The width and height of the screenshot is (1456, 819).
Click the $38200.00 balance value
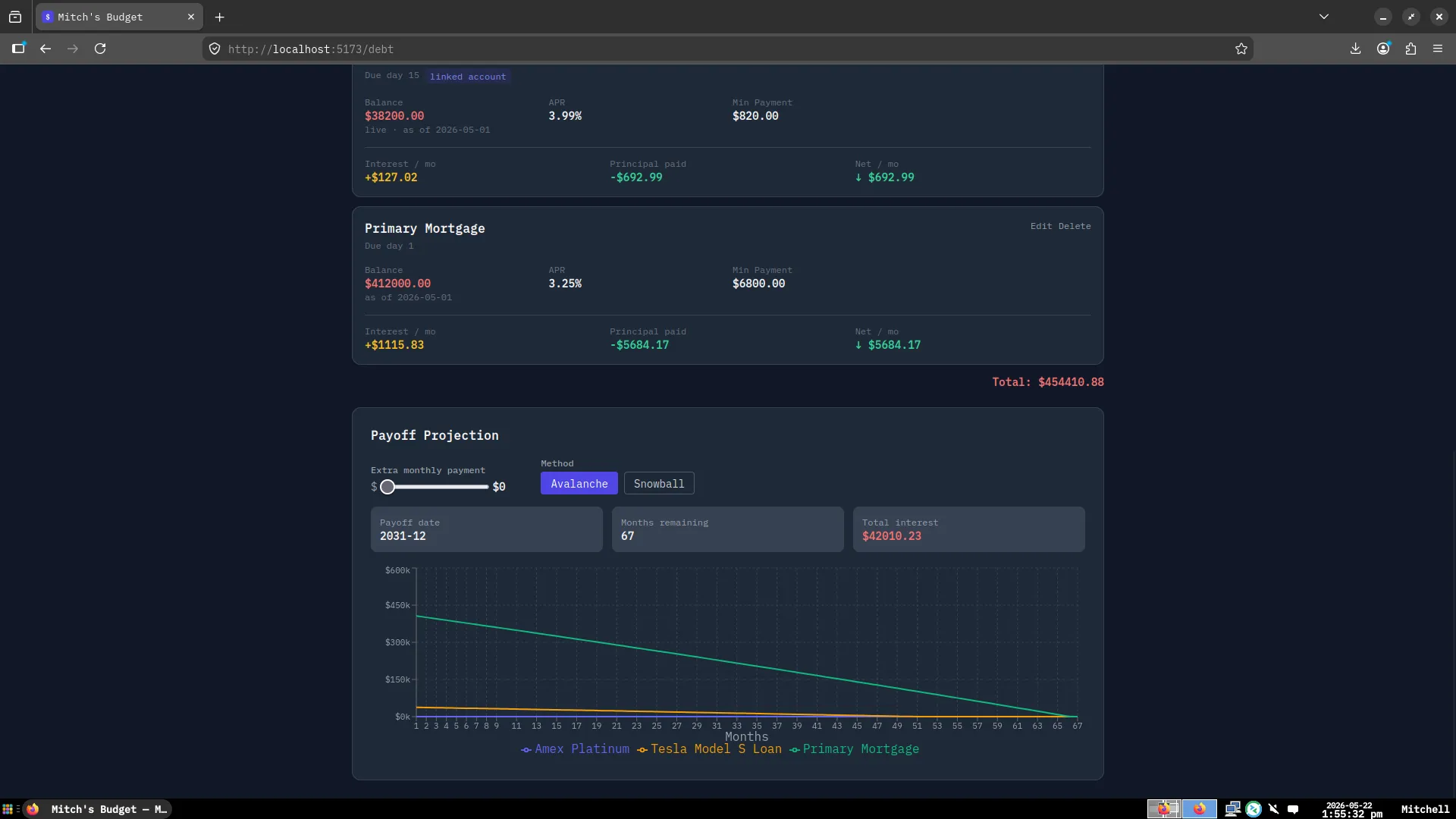click(x=394, y=116)
